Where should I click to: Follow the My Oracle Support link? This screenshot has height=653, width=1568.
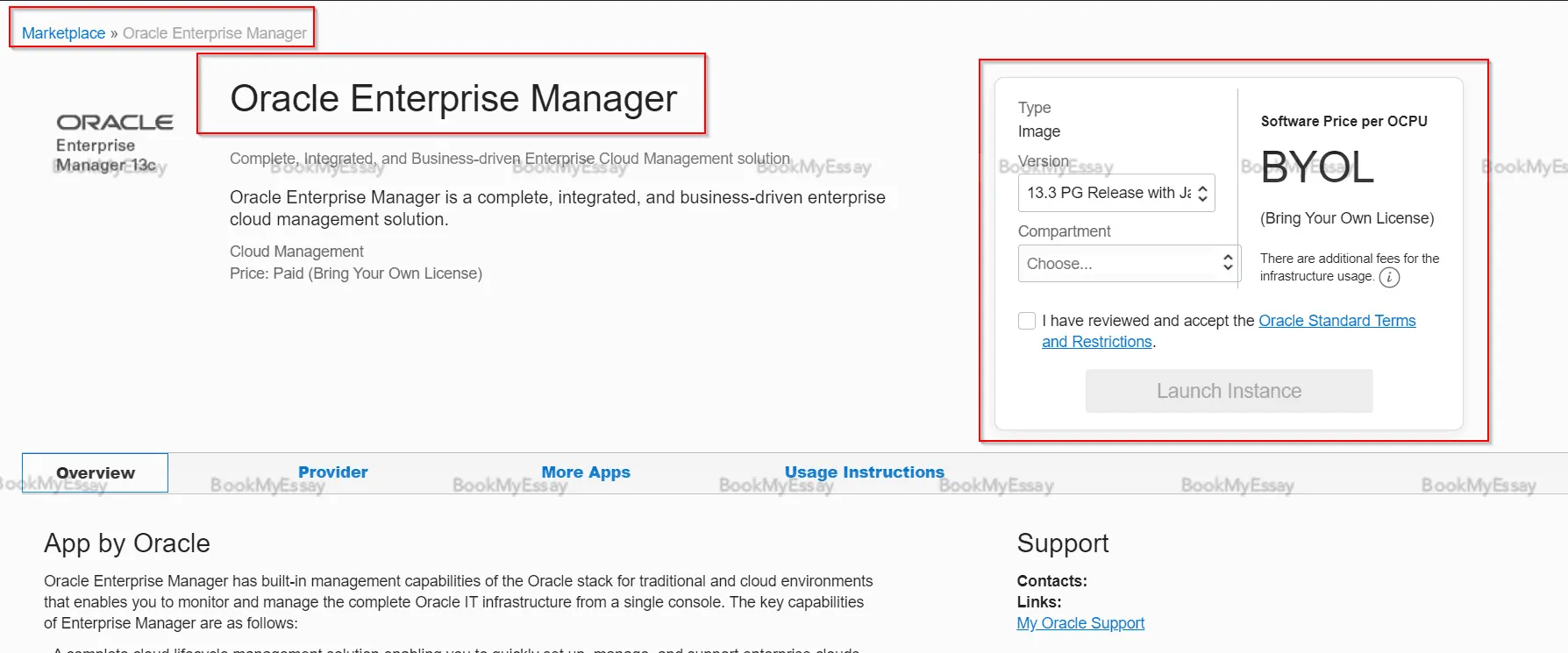[x=1080, y=623]
